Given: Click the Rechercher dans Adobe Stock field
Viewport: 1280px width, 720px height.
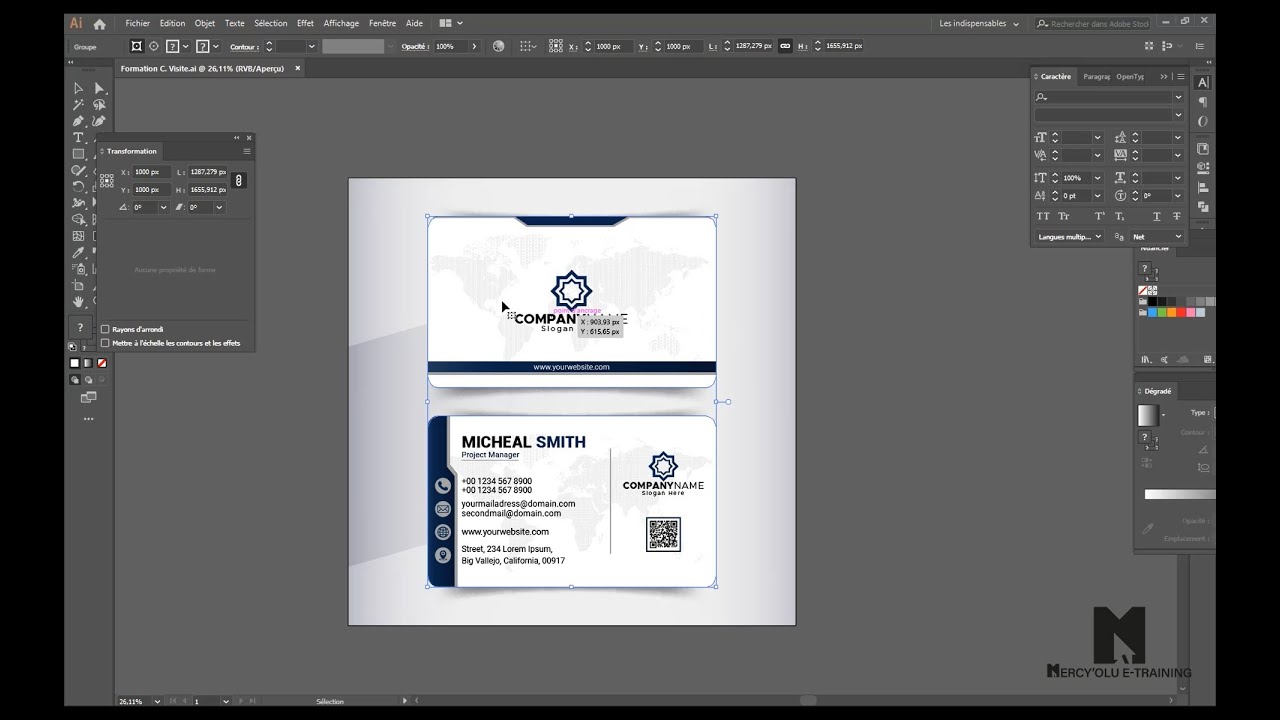Looking at the screenshot, I should pos(1093,23).
